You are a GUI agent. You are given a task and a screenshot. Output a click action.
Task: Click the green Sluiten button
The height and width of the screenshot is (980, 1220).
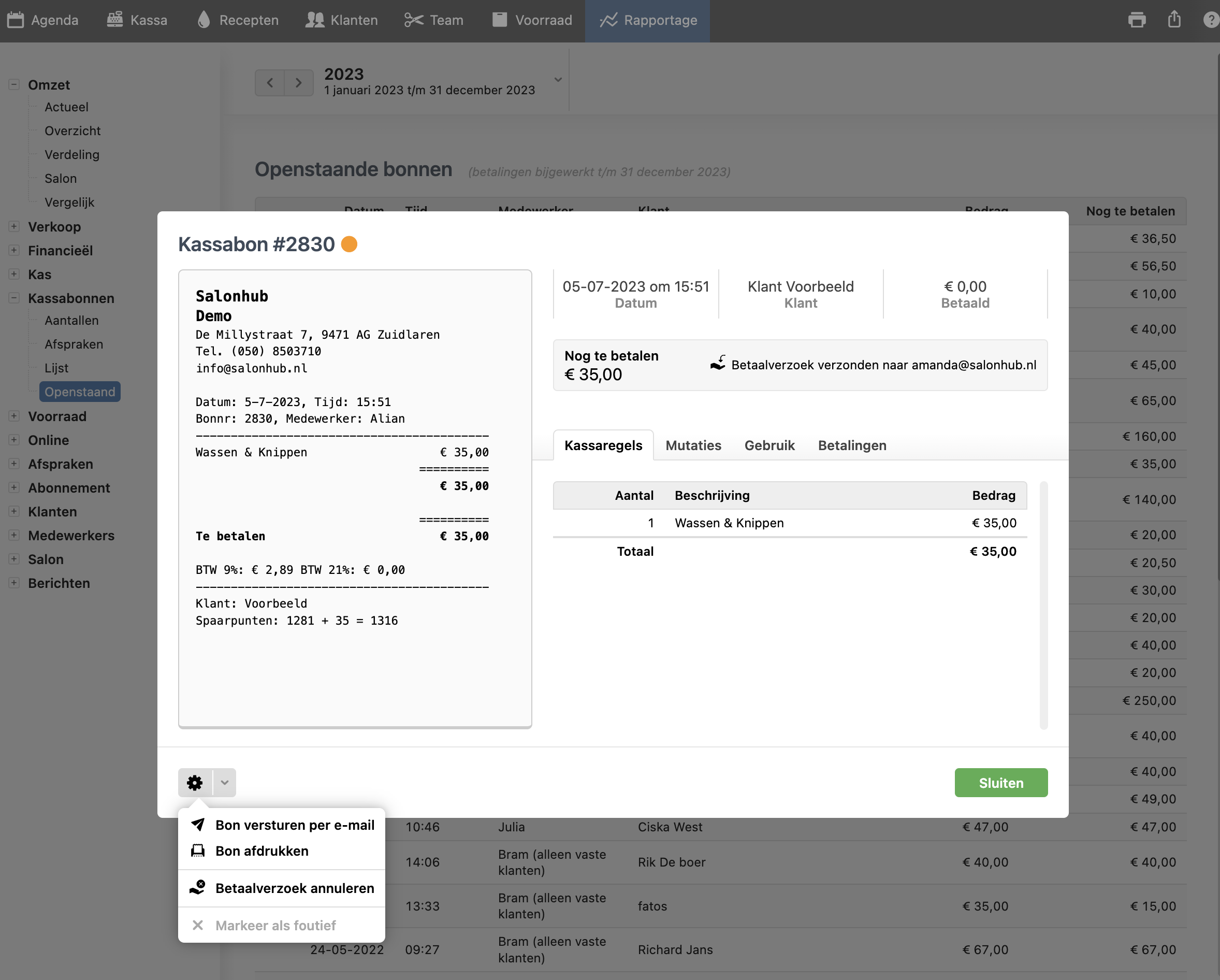[1000, 783]
